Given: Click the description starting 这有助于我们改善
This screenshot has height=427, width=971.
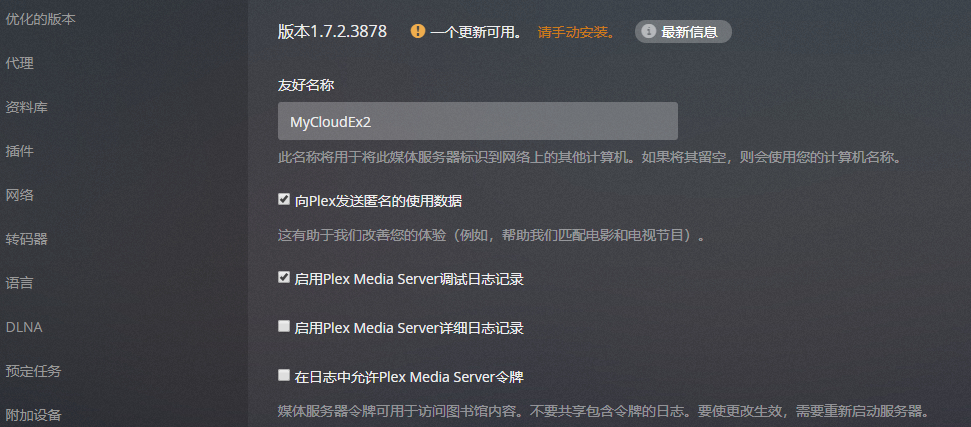Looking at the screenshot, I should (491, 236).
